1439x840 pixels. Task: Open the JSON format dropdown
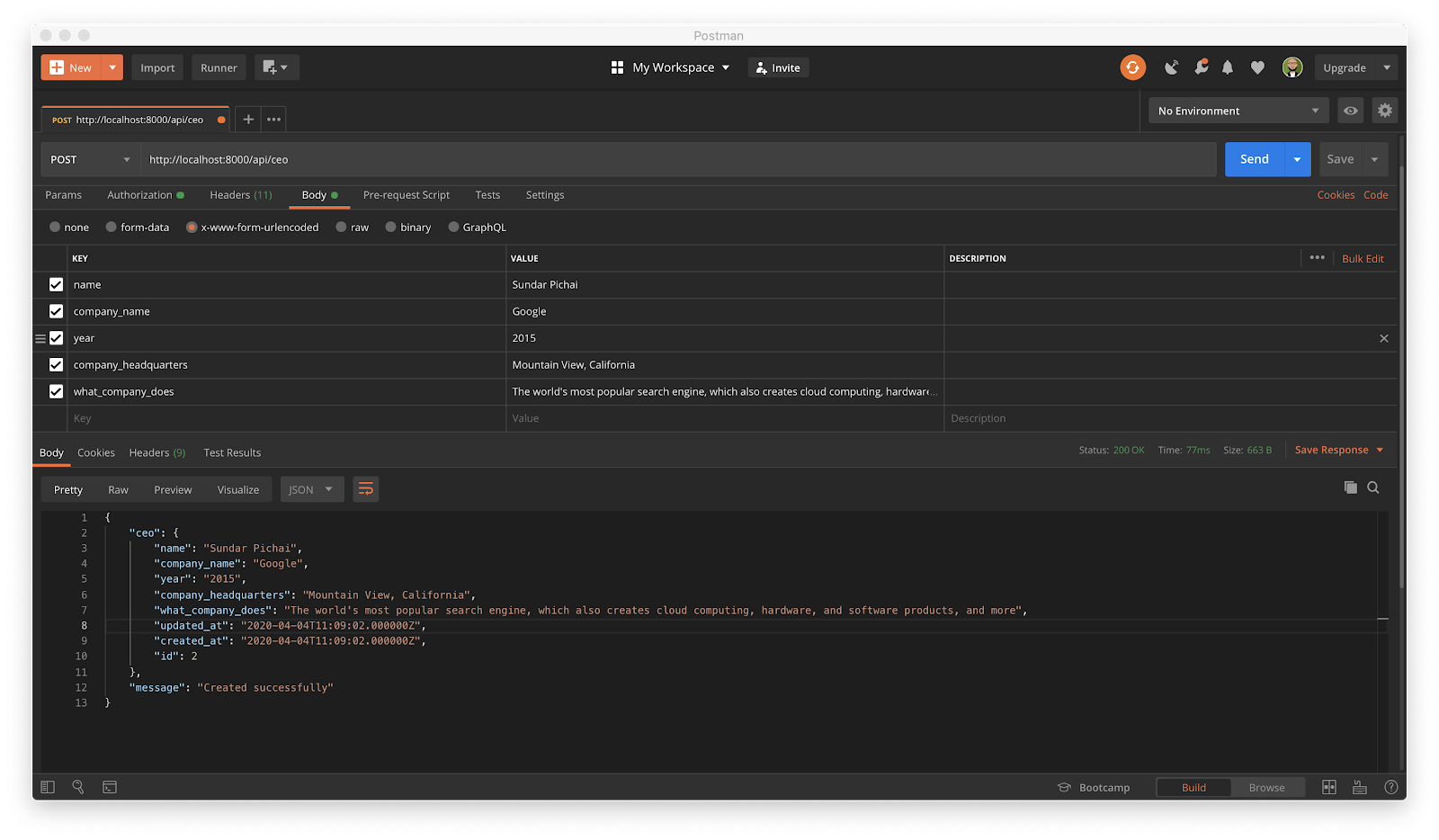click(311, 489)
